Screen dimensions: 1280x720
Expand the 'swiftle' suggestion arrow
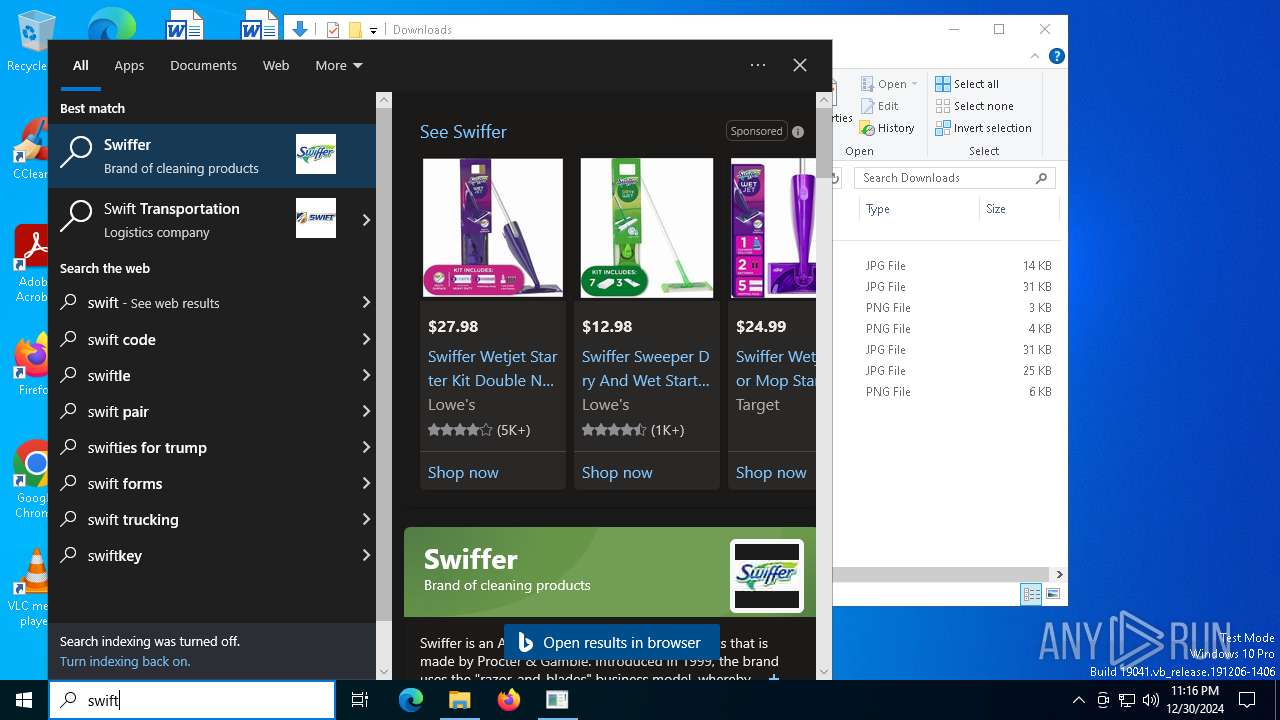tap(366, 376)
